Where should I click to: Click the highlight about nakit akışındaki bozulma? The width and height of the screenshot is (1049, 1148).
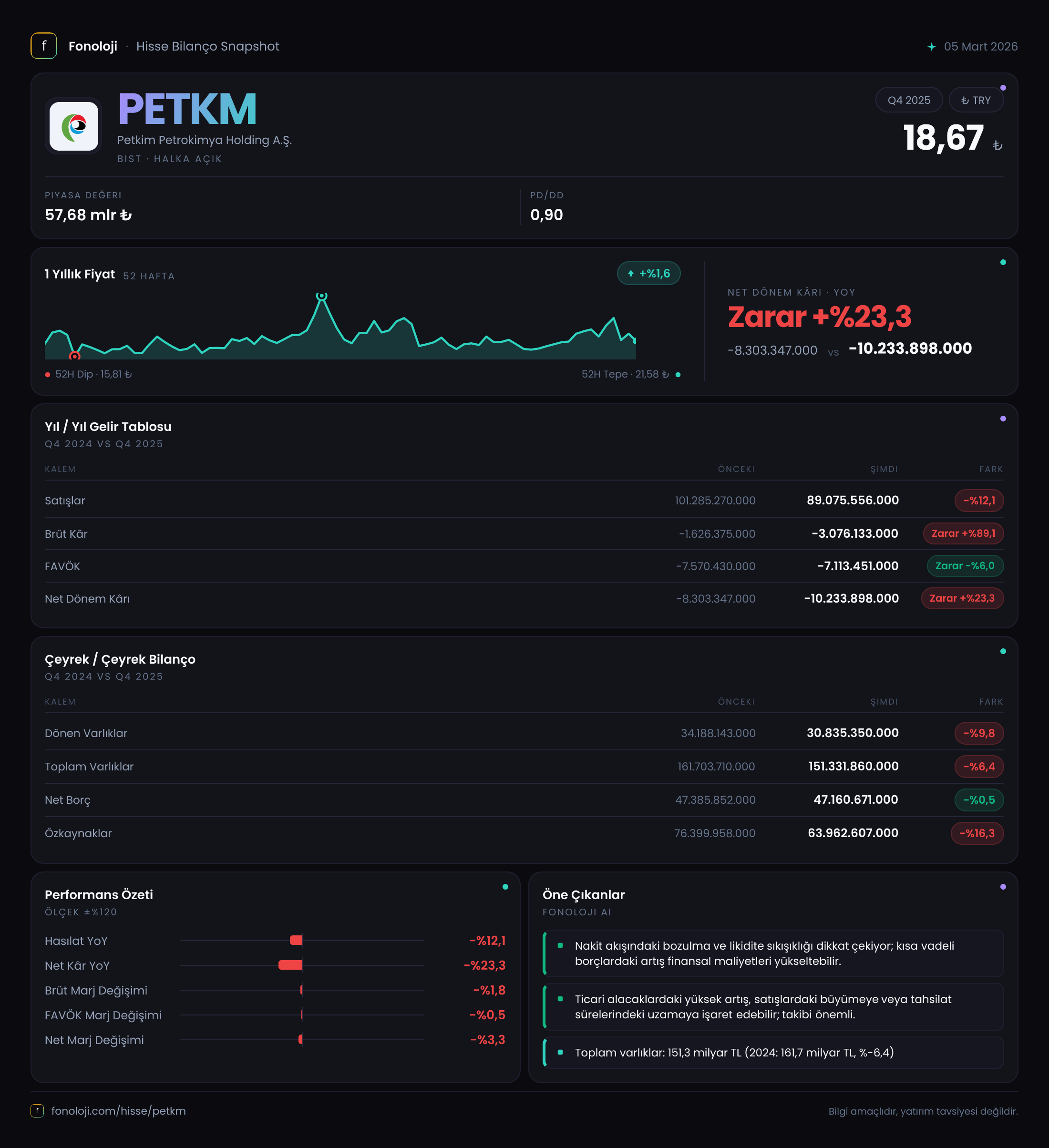[x=773, y=953]
